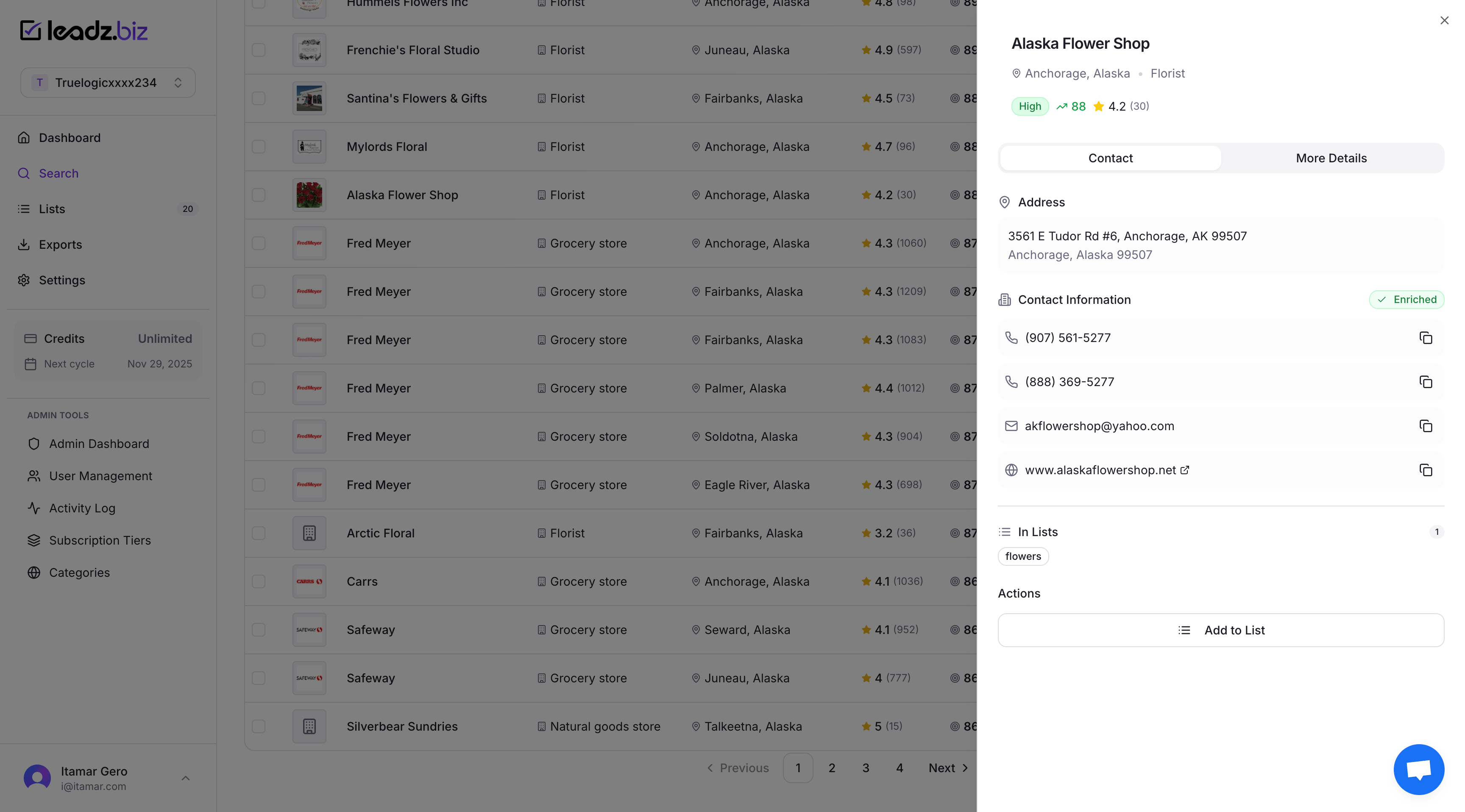Copy the (888) 369-5277 phone number

[1425, 382]
